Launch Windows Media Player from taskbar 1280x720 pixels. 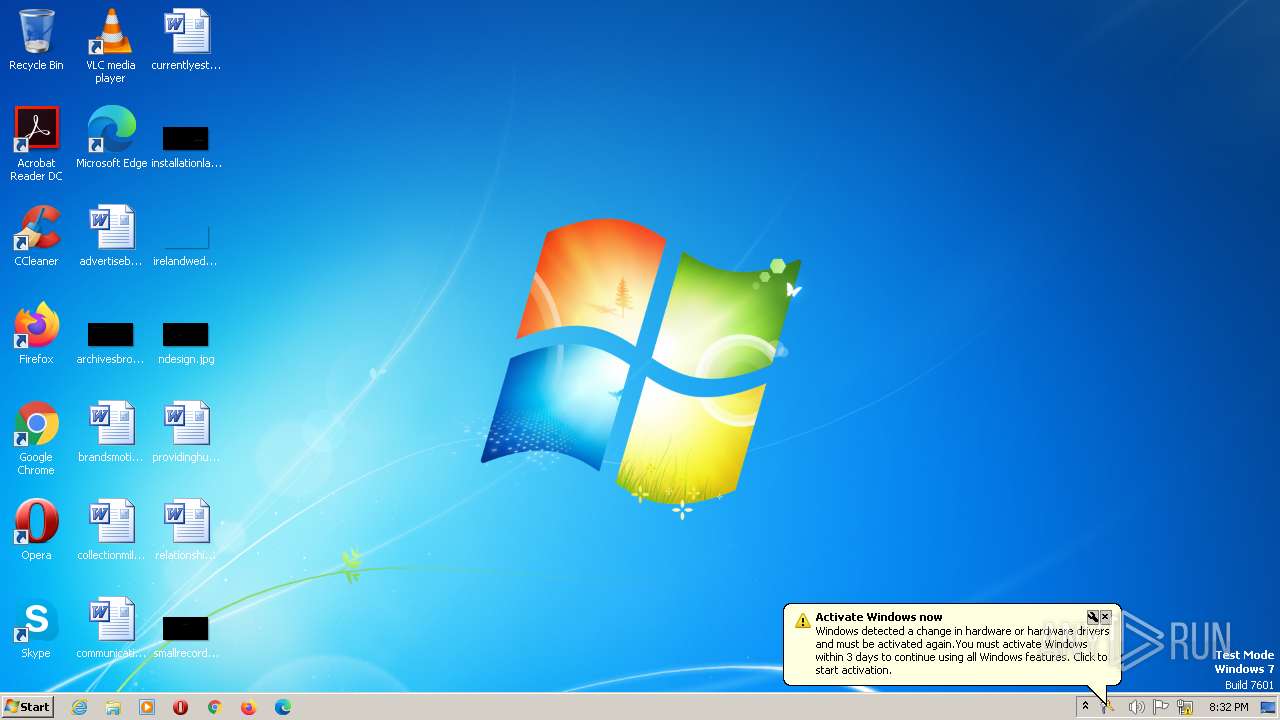point(147,707)
